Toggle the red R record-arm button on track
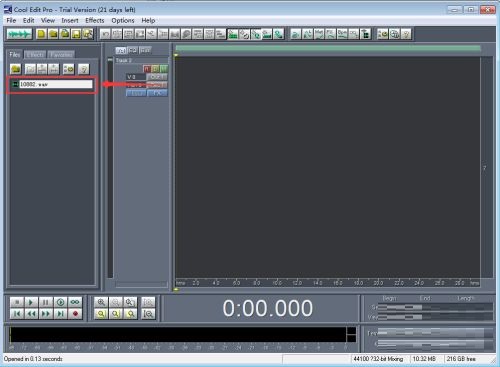 coord(147,69)
